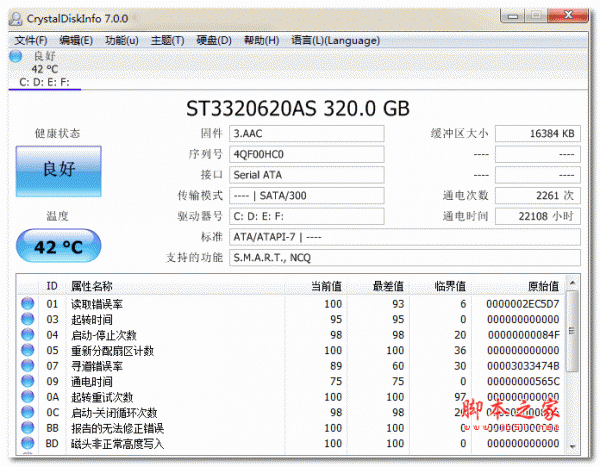Screen dimensions: 600x467
Task: Click raw value 00003033474B
Action: [523, 366]
